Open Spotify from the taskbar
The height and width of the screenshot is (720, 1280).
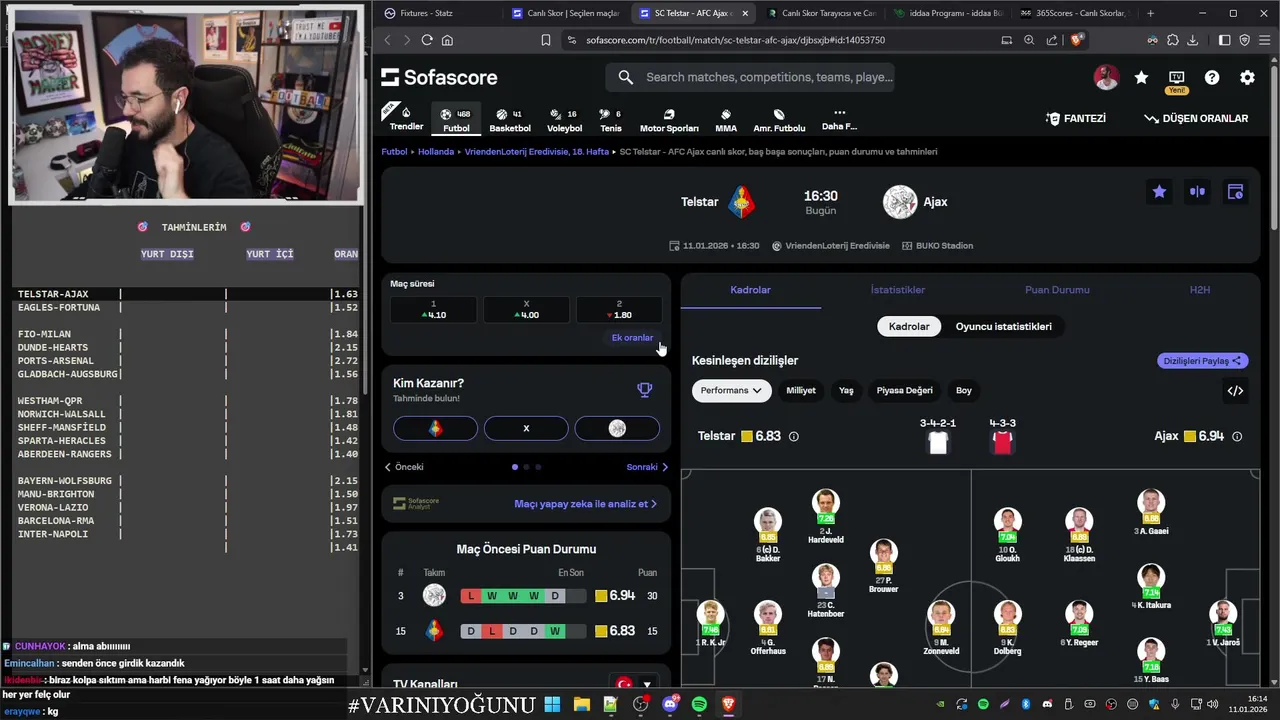[x=699, y=705]
